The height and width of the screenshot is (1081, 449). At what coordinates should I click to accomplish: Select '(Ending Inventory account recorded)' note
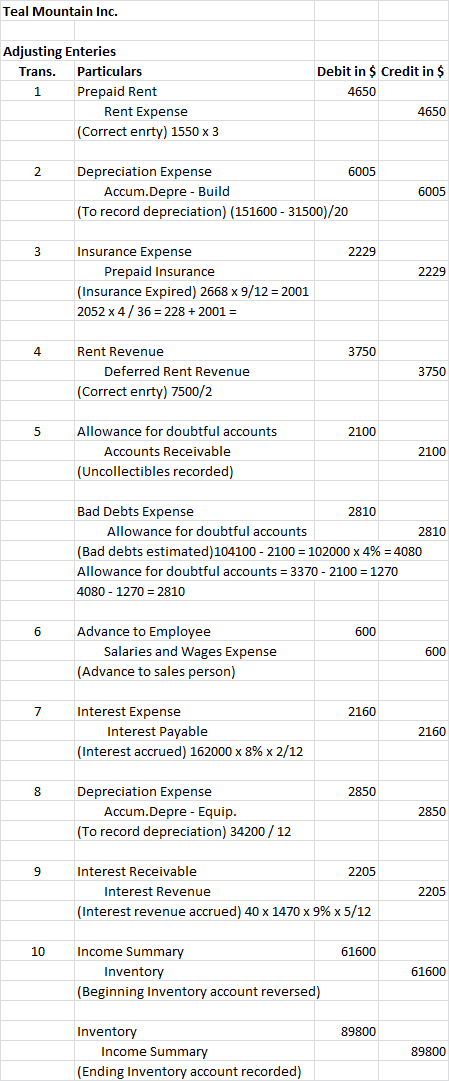click(190, 1071)
